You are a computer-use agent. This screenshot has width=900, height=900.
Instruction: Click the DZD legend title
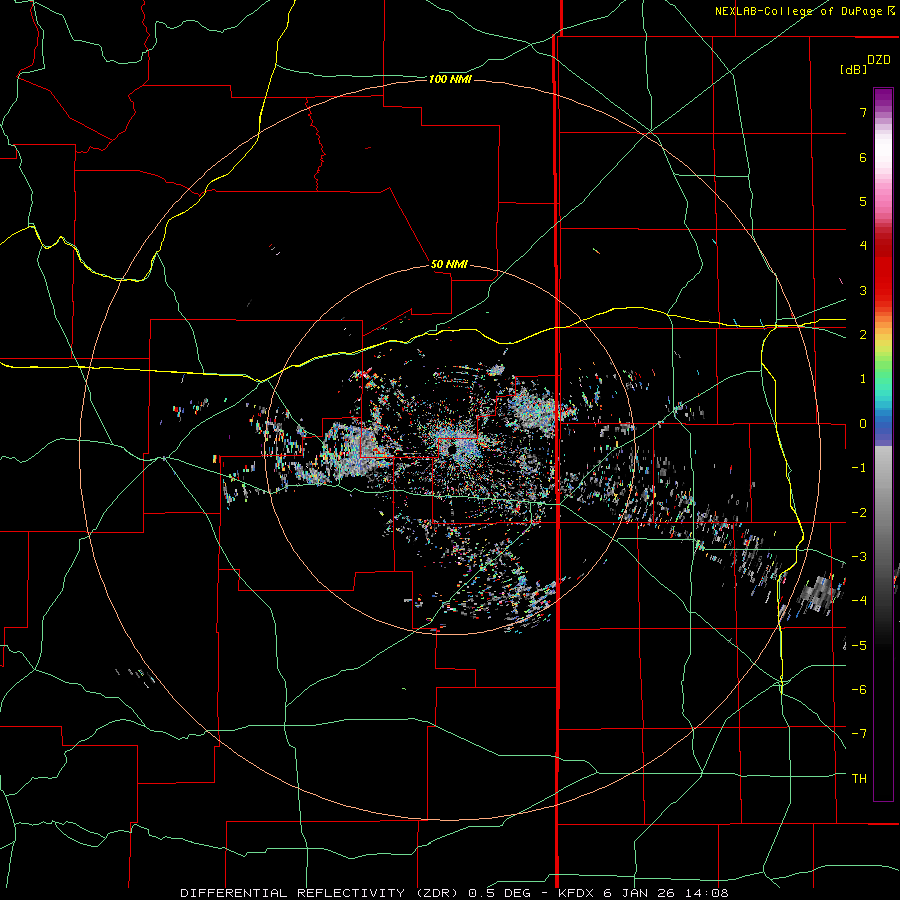tap(879, 60)
